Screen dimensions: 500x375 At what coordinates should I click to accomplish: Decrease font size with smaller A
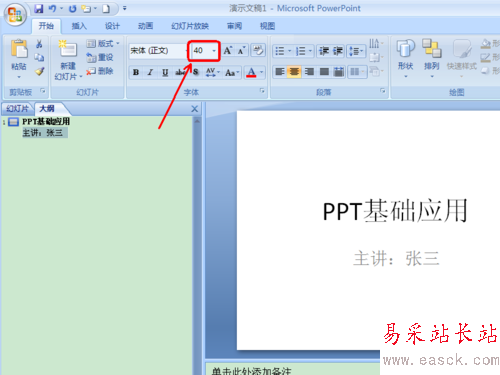click(241, 51)
